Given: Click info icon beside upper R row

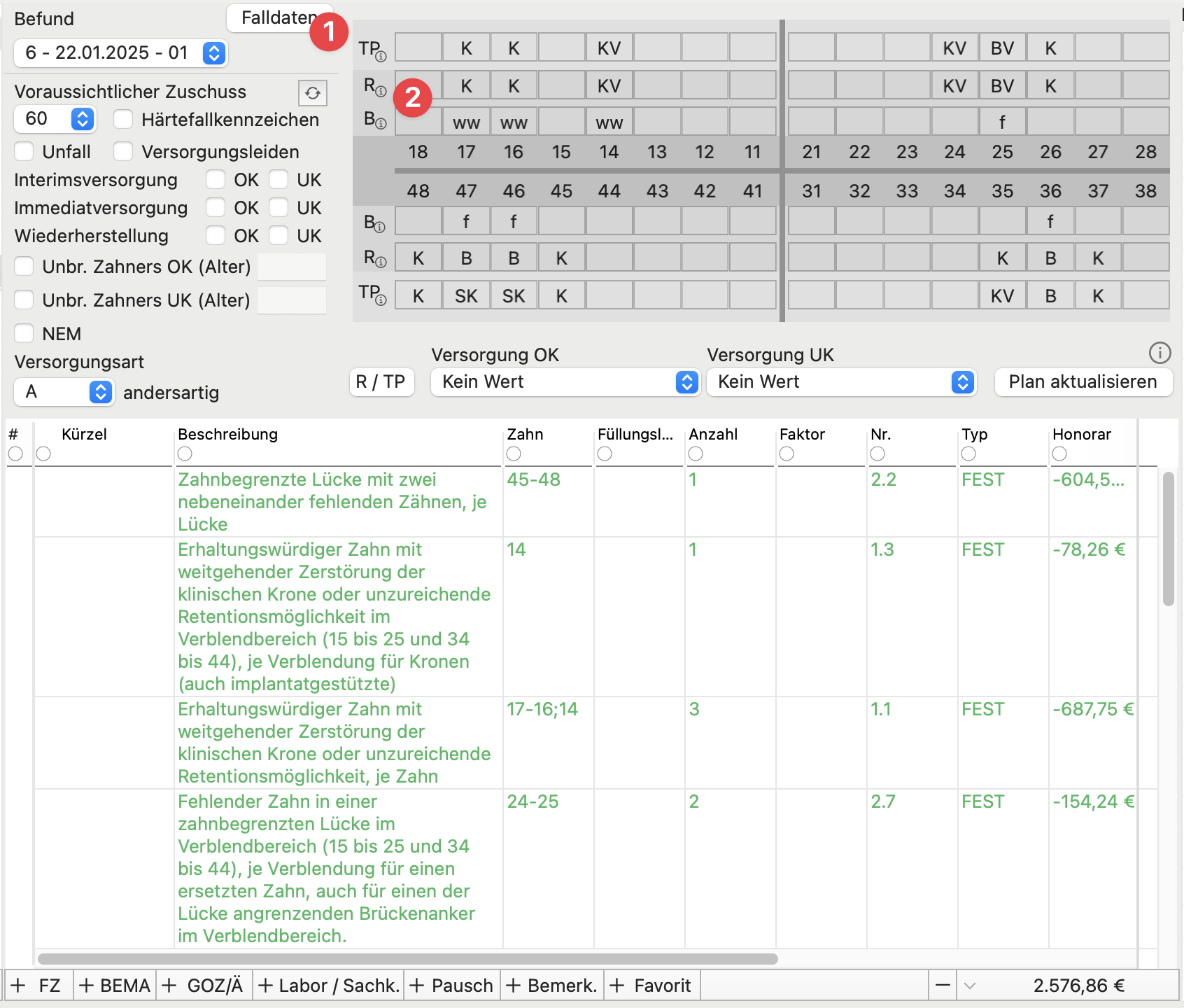Looking at the screenshot, I should (381, 92).
